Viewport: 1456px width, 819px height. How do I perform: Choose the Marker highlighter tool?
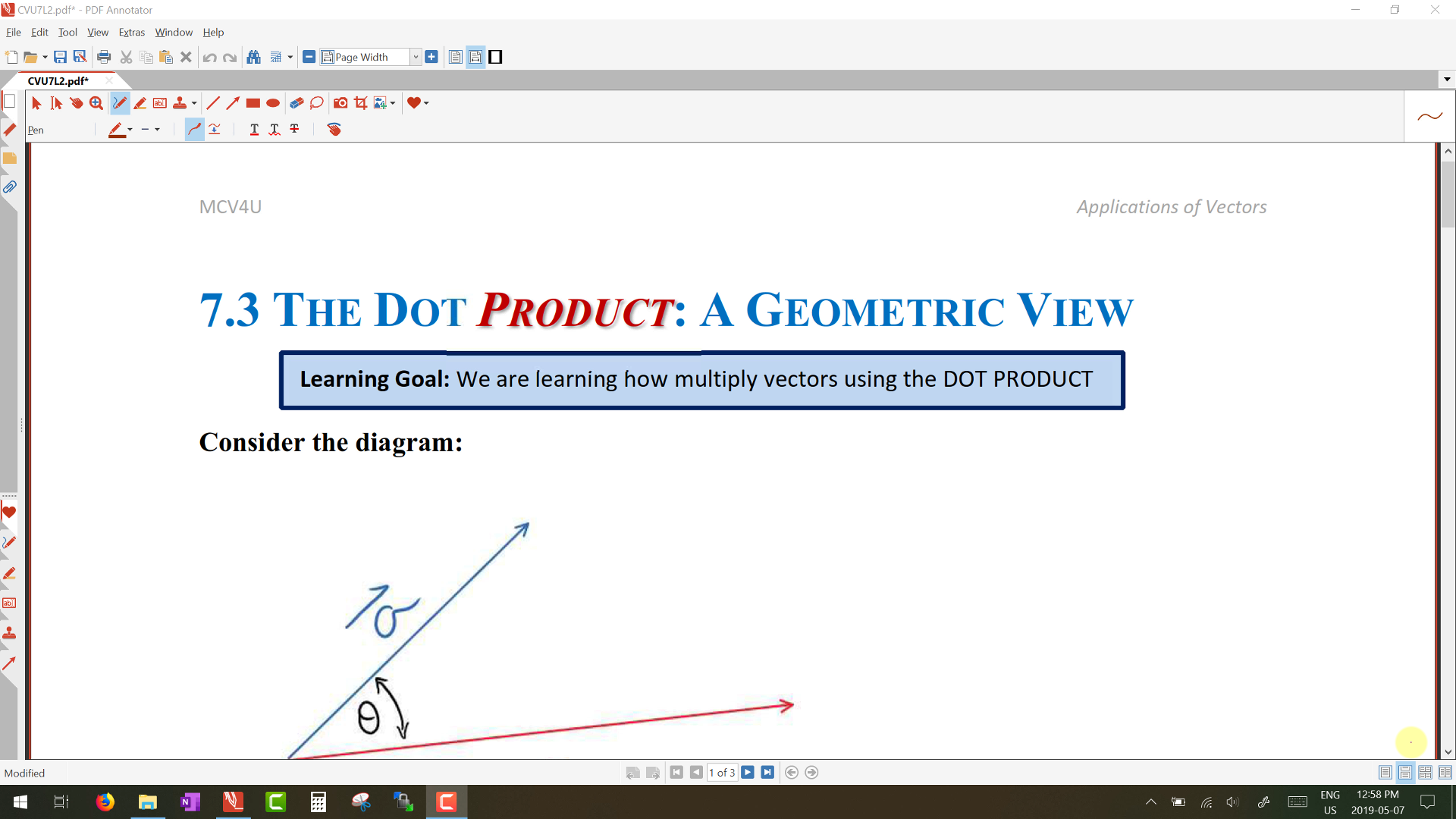(x=140, y=103)
